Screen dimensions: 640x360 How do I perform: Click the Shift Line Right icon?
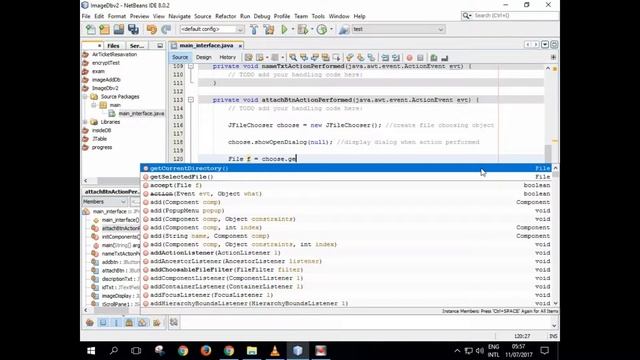[x=396, y=58]
